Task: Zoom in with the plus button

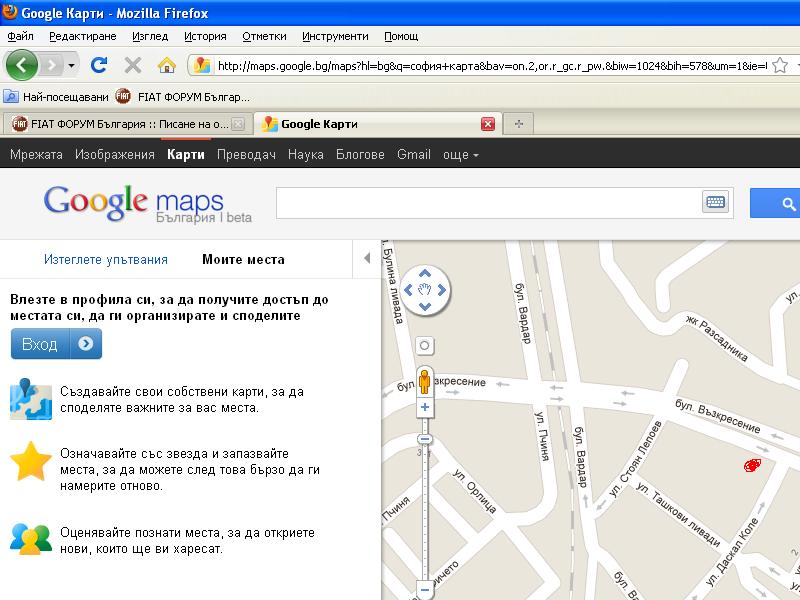Action: click(x=425, y=408)
